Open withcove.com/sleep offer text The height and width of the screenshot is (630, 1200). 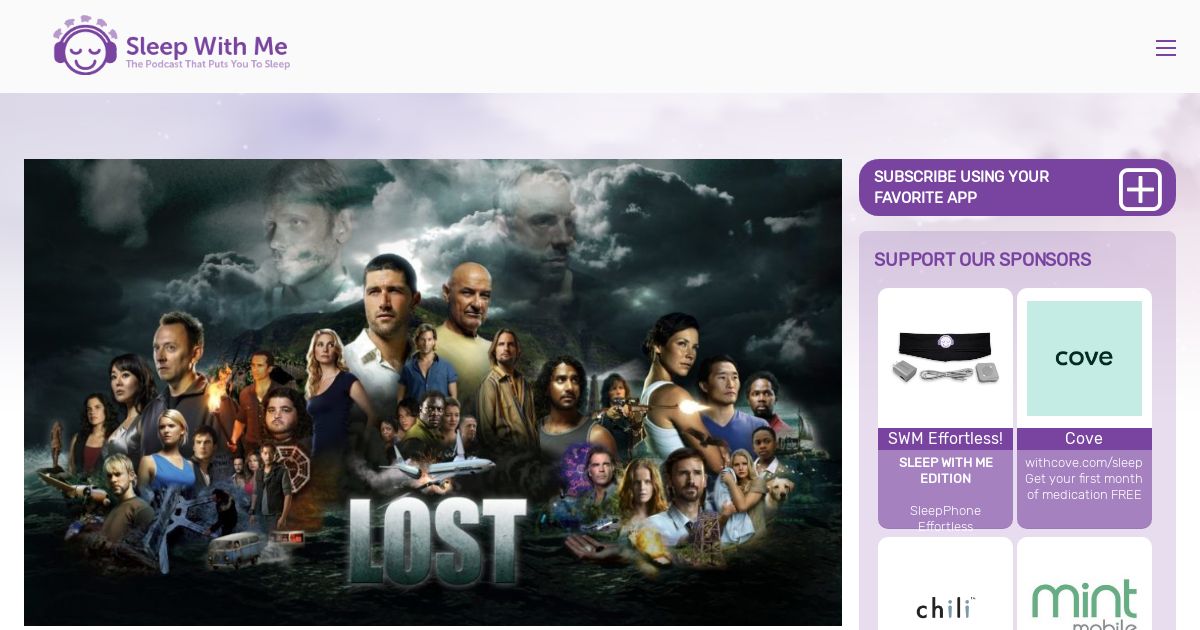[x=1084, y=463]
